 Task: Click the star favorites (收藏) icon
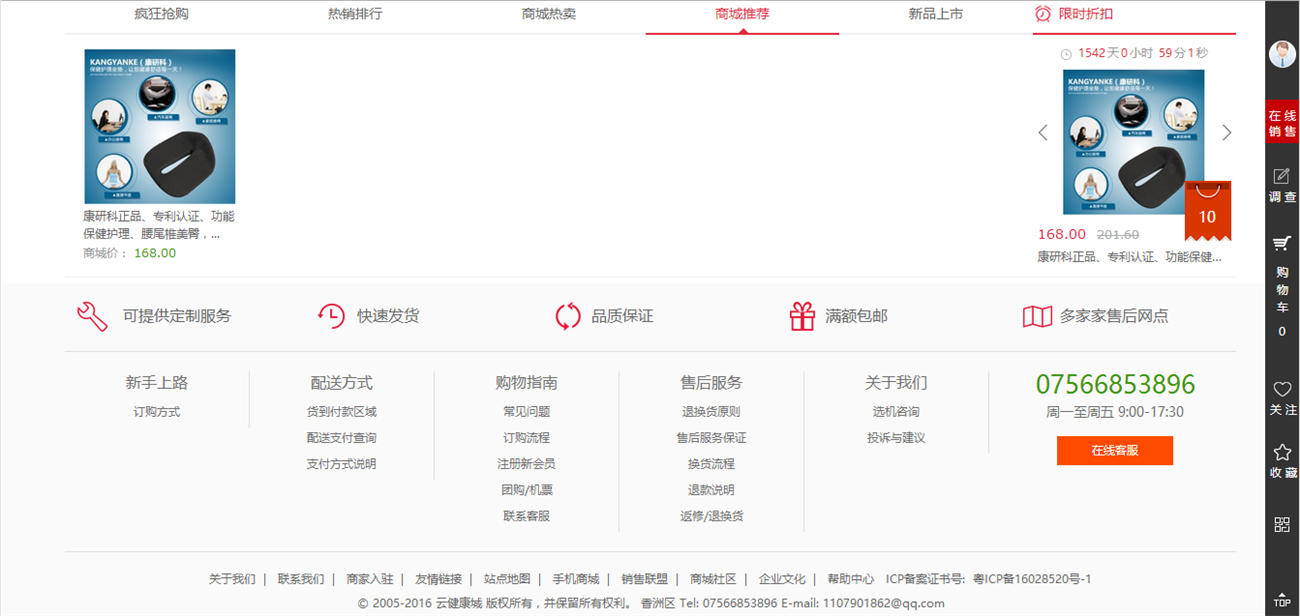pyautogui.click(x=1282, y=453)
